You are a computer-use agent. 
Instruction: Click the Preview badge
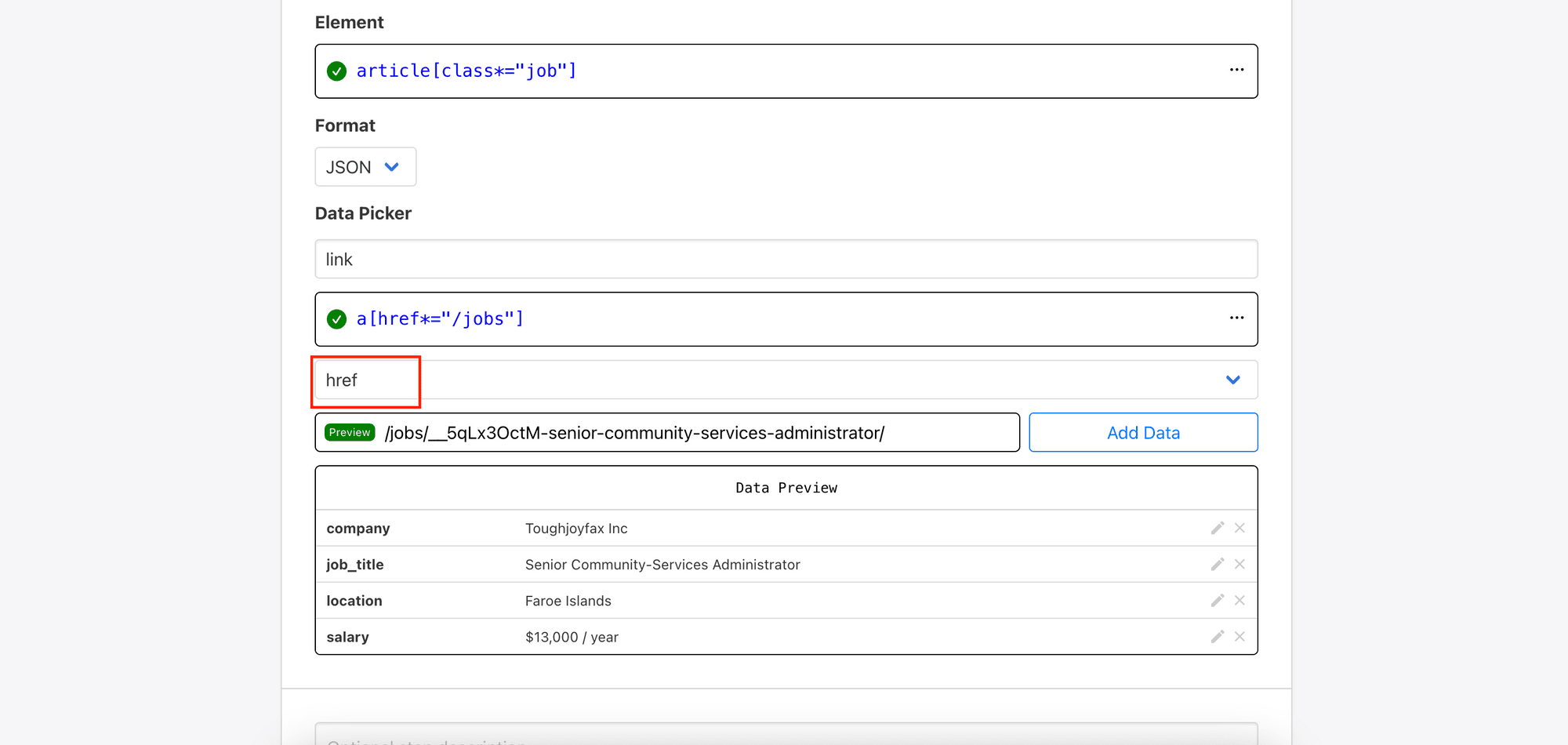click(x=349, y=432)
